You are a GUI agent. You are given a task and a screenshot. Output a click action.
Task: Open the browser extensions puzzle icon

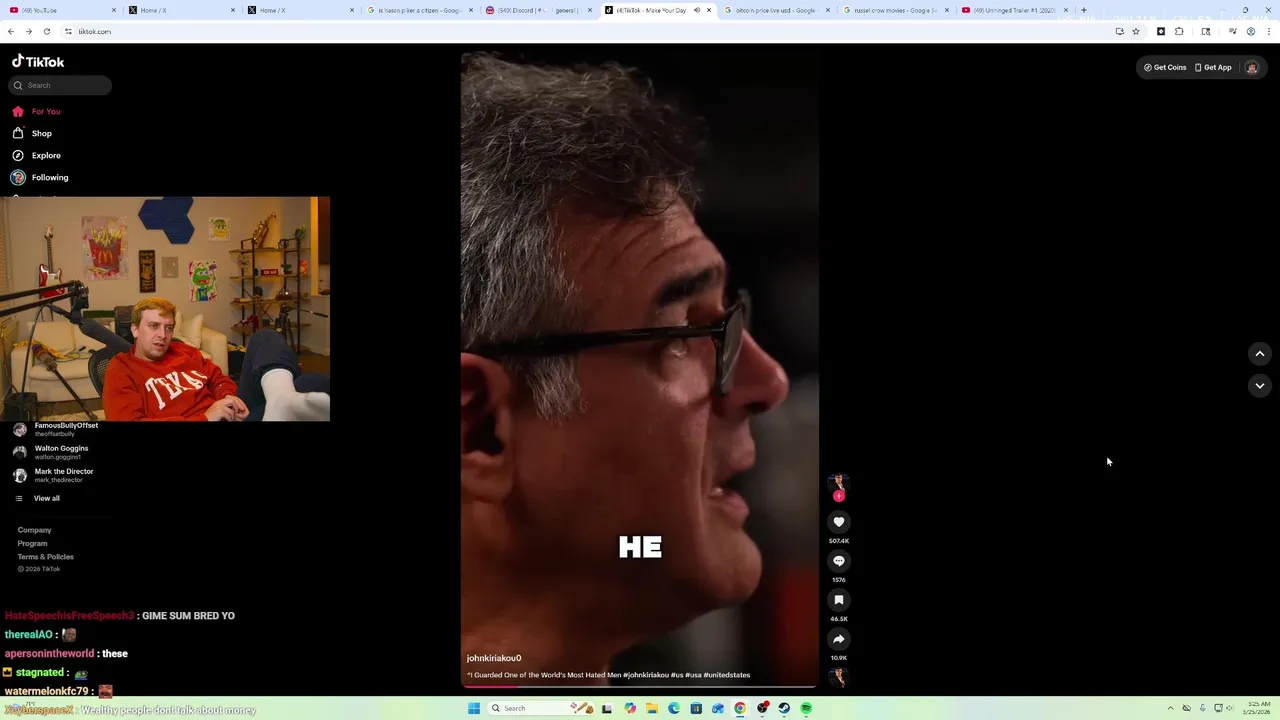pos(1179,31)
